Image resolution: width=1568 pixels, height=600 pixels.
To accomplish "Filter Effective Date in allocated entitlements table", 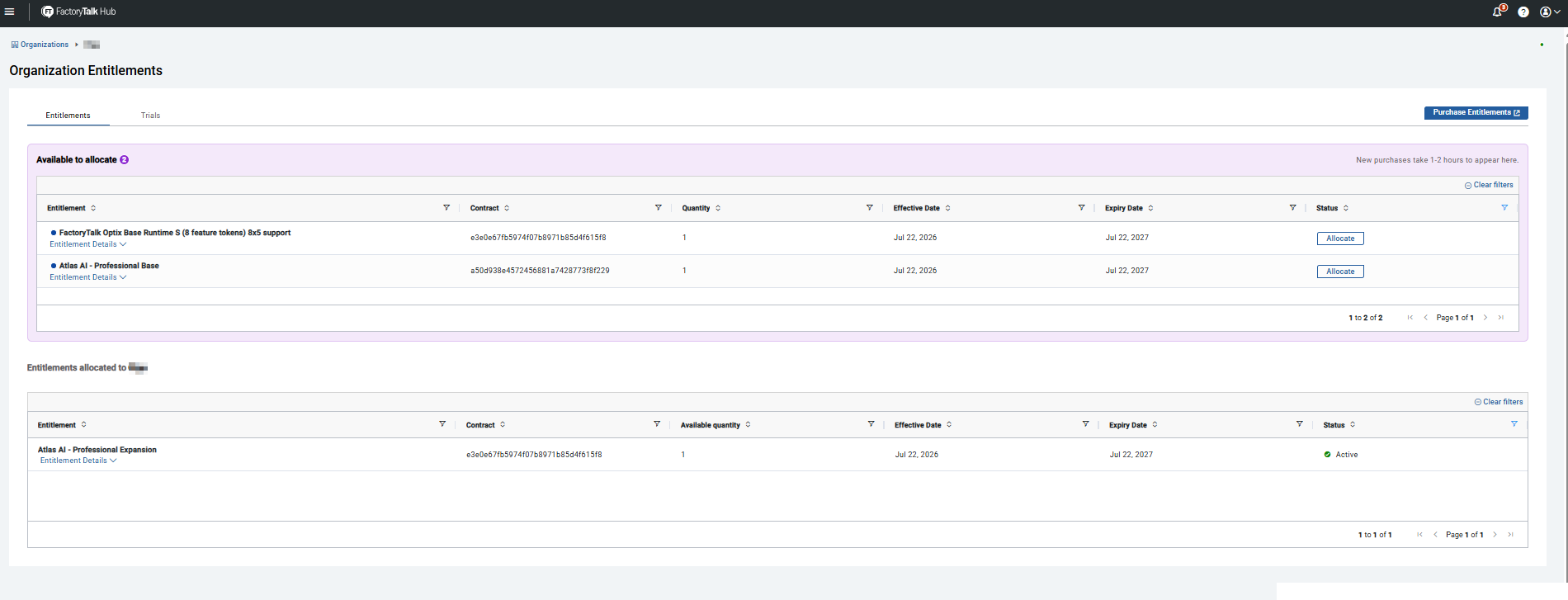I will point(1085,424).
